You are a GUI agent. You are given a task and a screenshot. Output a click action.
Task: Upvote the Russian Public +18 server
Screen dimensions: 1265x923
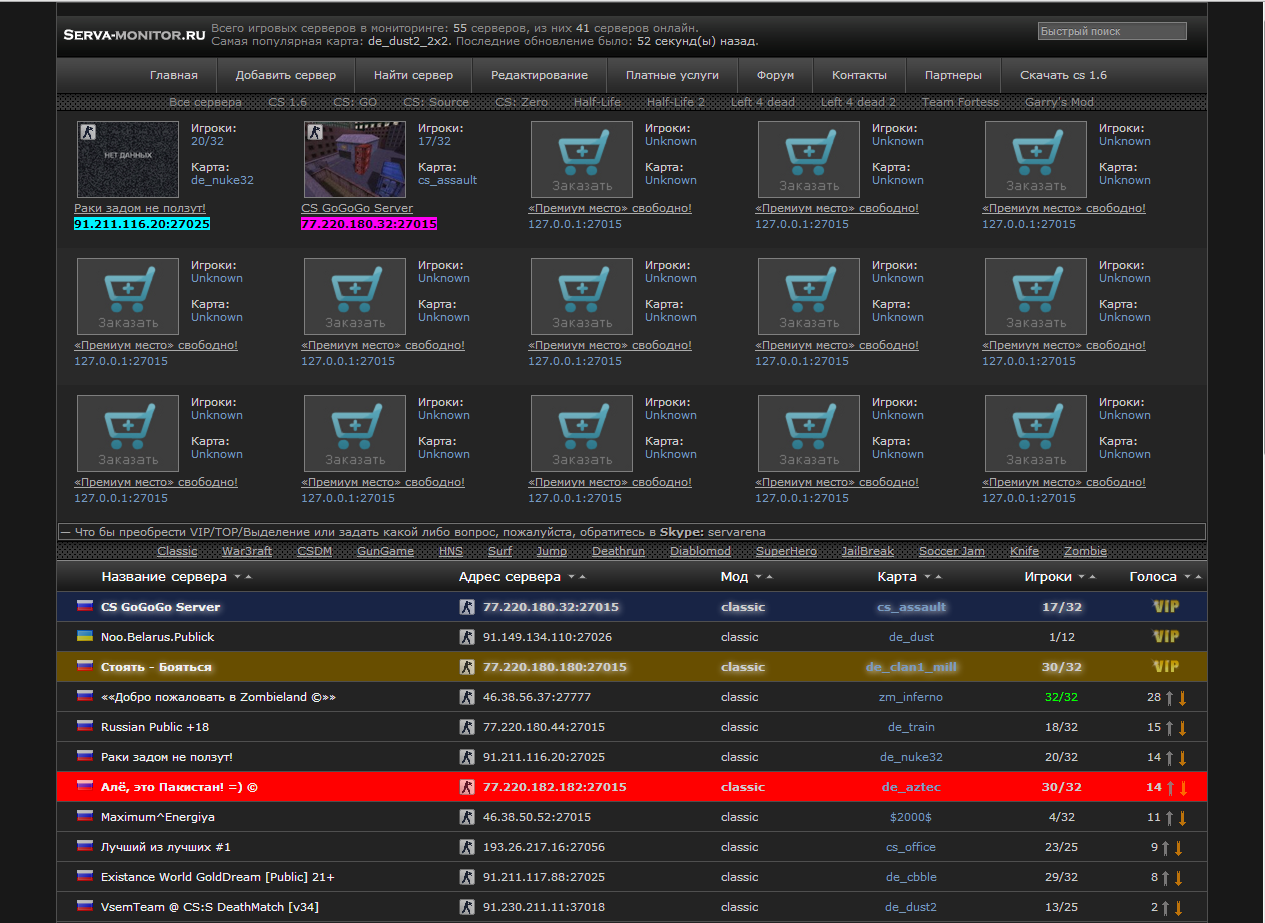point(1168,728)
